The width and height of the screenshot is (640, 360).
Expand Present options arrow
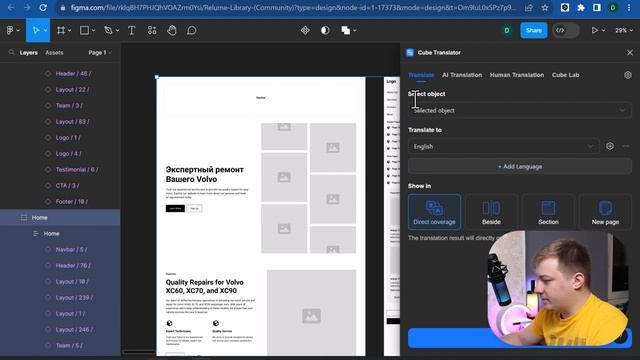click(x=603, y=31)
